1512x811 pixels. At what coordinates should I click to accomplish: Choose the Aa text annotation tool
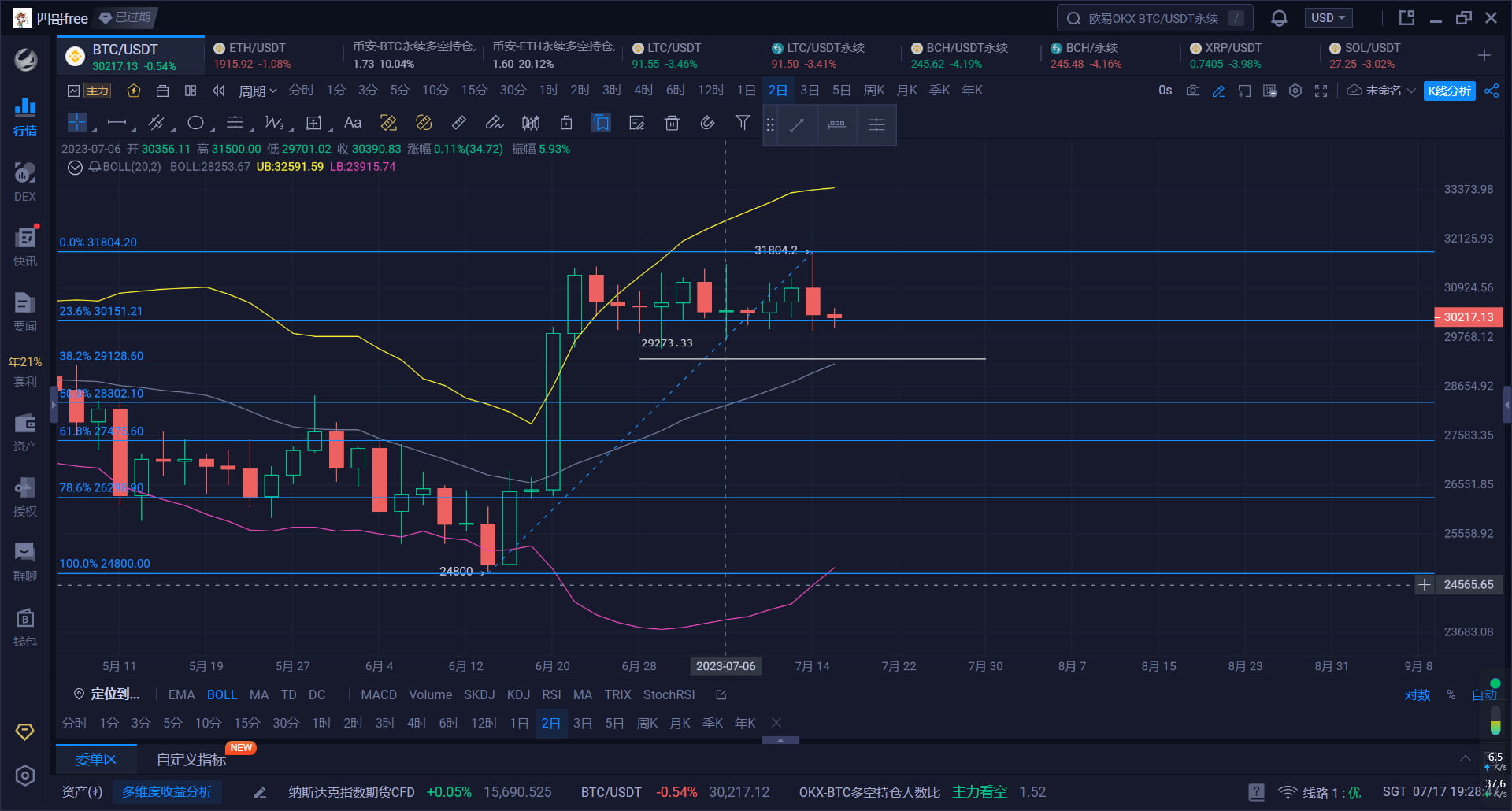pos(353,123)
